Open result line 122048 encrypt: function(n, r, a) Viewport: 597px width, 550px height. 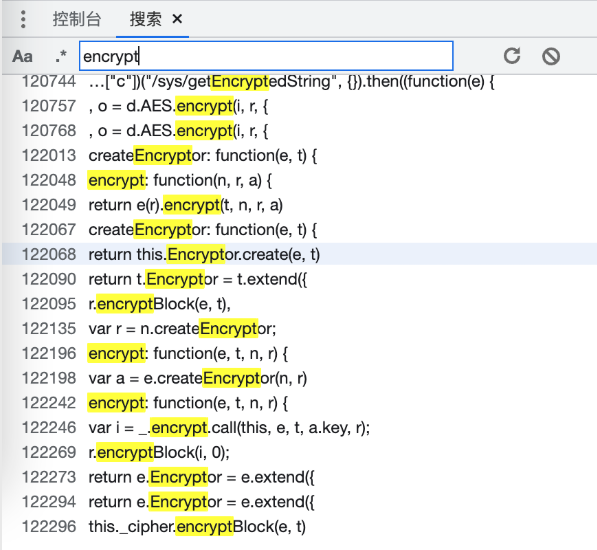pyautogui.click(x=299, y=180)
